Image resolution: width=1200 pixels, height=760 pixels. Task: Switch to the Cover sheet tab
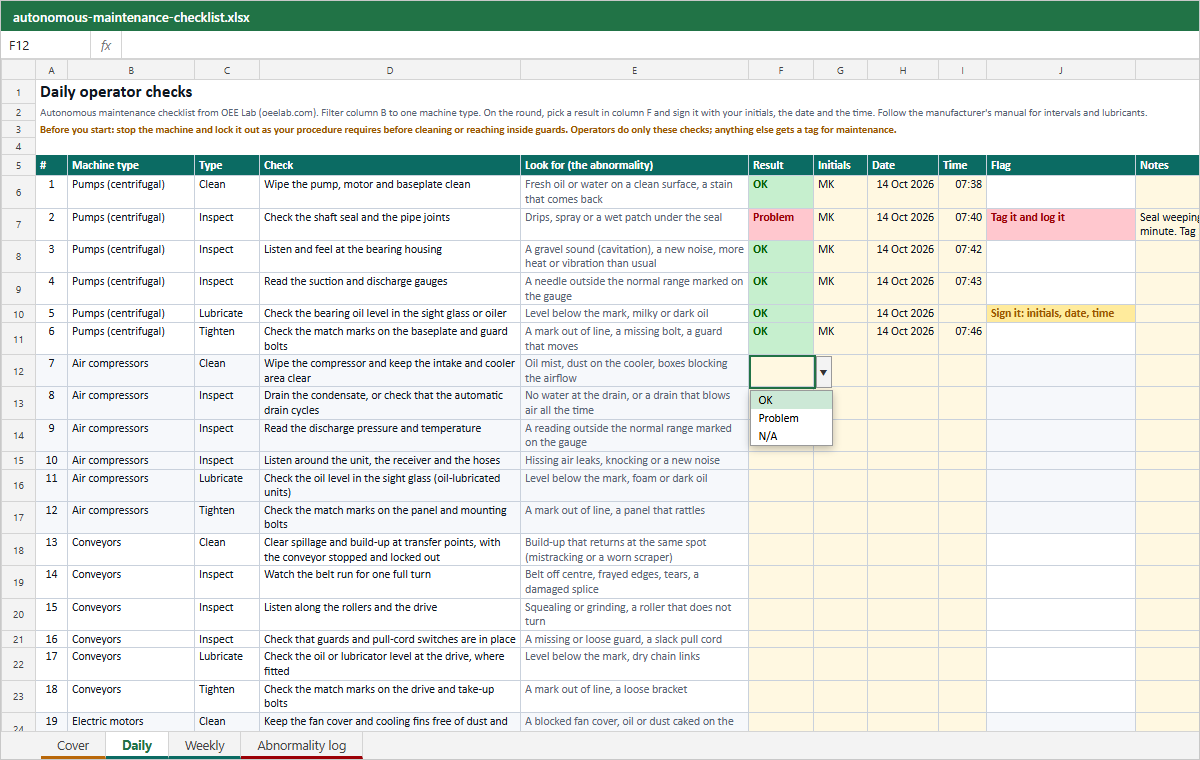point(73,746)
